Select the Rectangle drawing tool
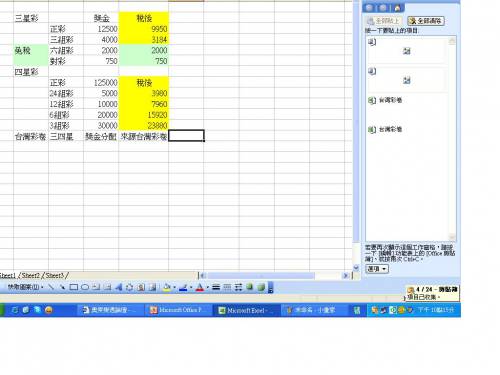Image resolution: width=500 pixels, height=375 pixels. coord(74,287)
